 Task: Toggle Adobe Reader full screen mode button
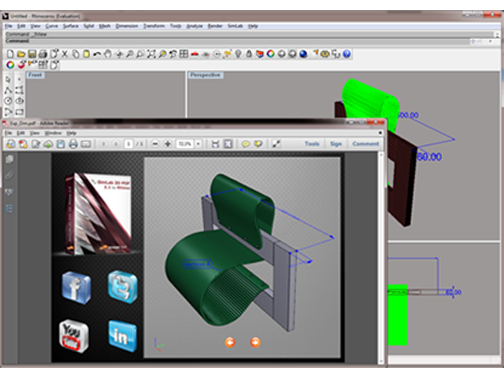point(276,144)
